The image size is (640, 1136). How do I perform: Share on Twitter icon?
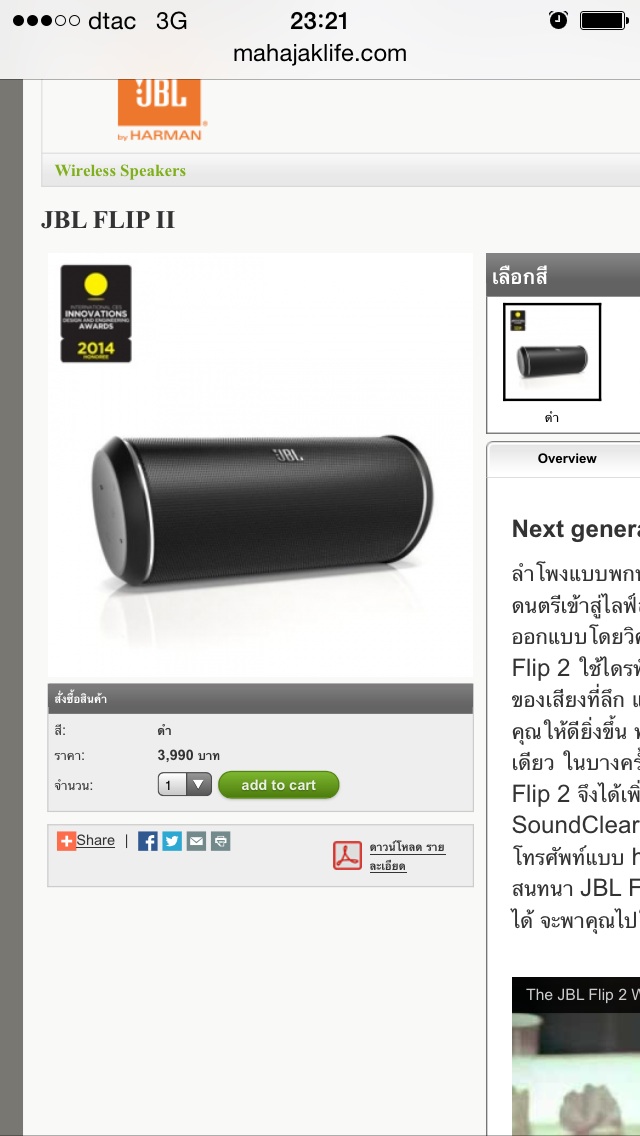pos(172,841)
